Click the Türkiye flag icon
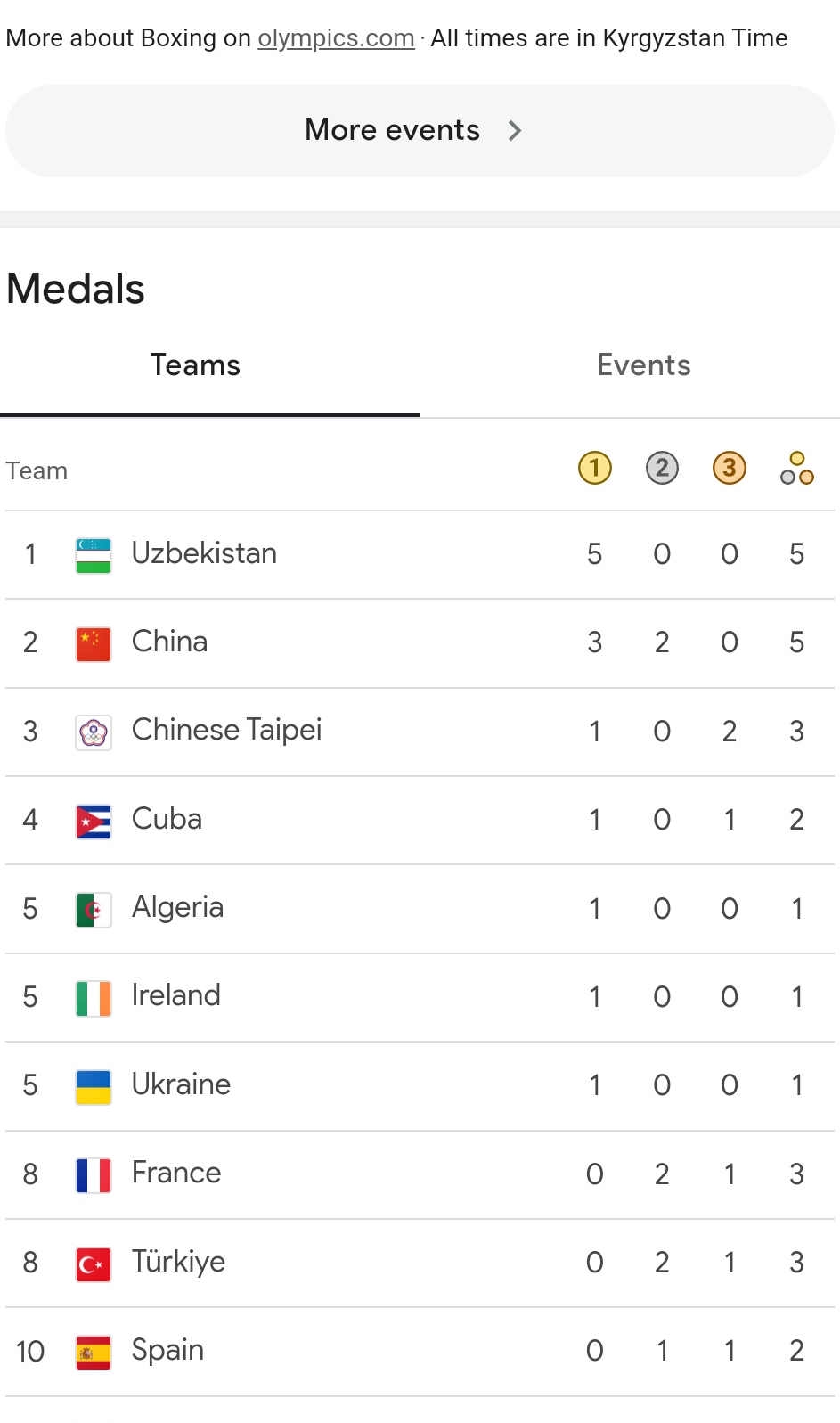Screen dimensions: 840x1423 coord(94,1264)
